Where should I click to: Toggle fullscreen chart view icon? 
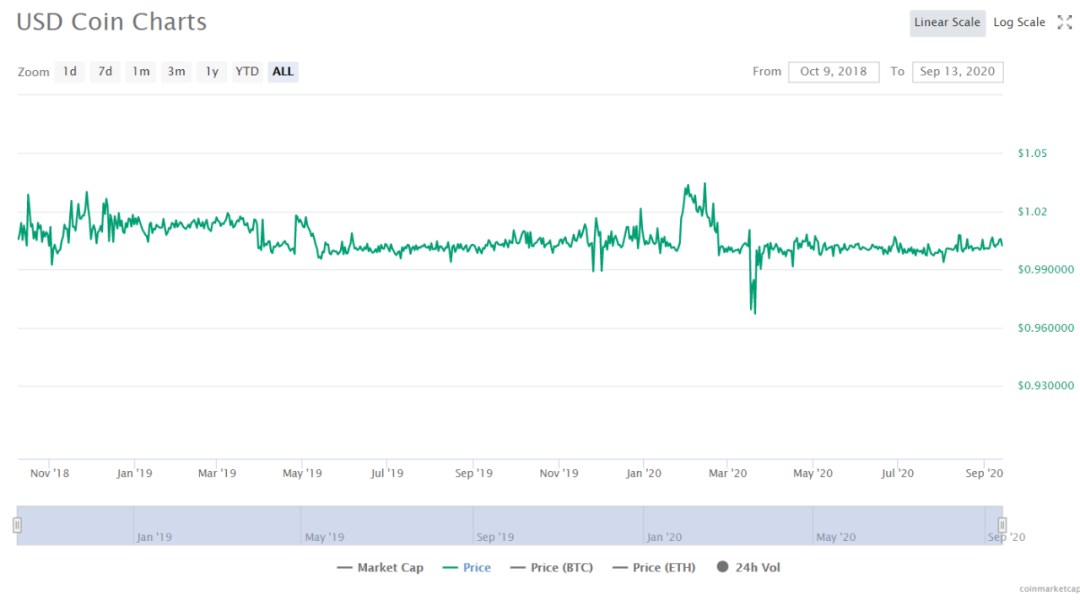1065,23
